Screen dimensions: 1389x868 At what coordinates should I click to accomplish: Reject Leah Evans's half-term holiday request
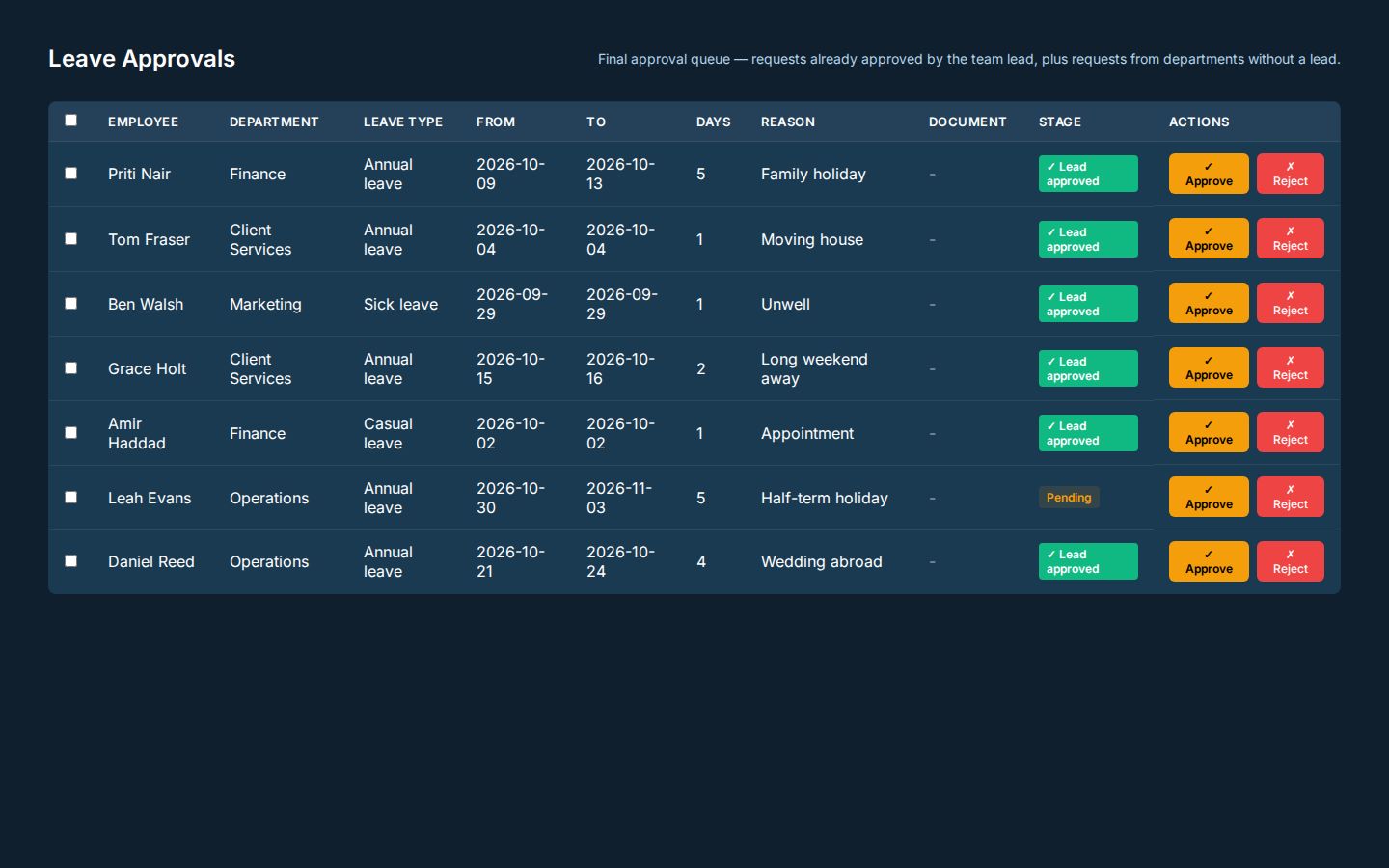1290,497
